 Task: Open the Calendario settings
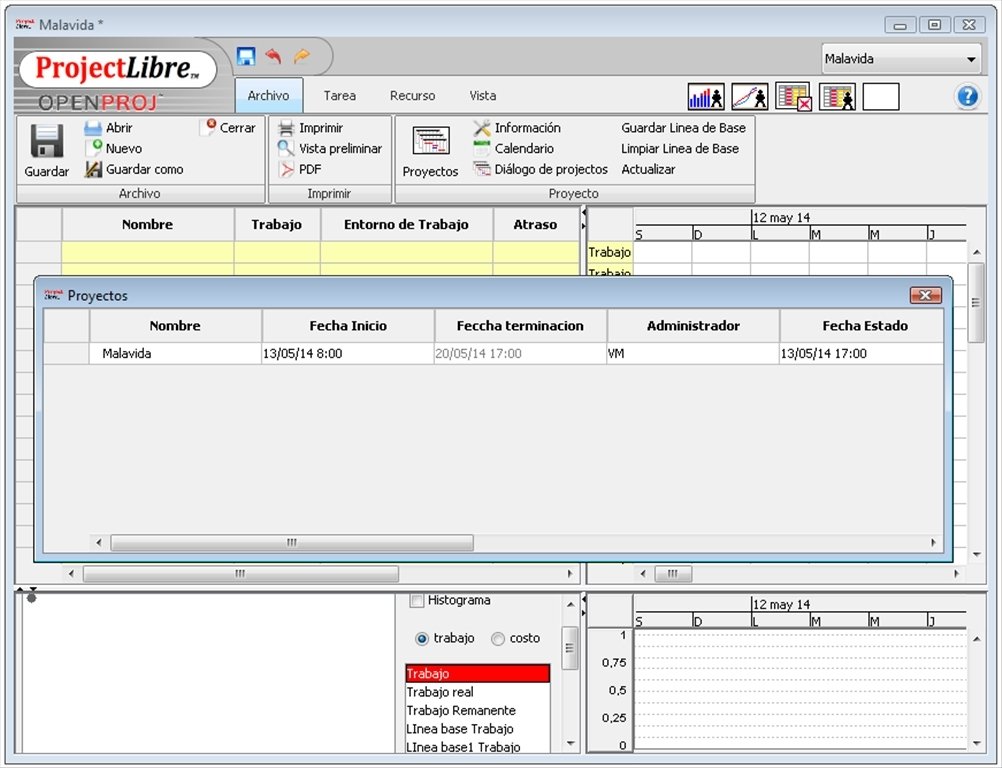coord(513,148)
